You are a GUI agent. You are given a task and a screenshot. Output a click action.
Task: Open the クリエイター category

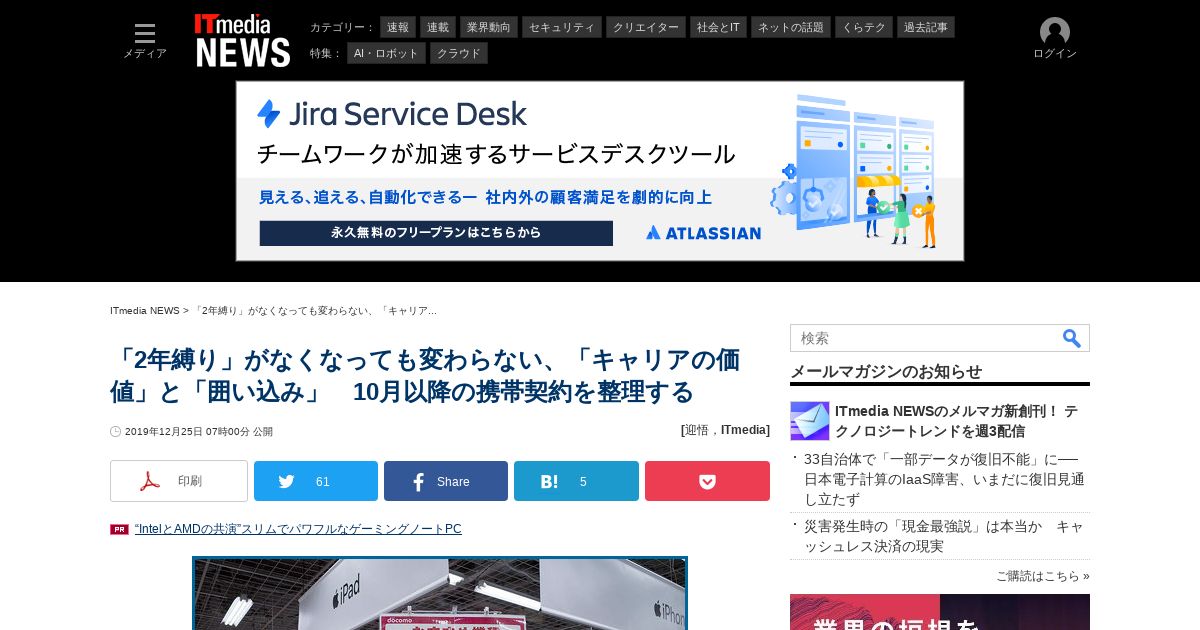pyautogui.click(x=646, y=27)
